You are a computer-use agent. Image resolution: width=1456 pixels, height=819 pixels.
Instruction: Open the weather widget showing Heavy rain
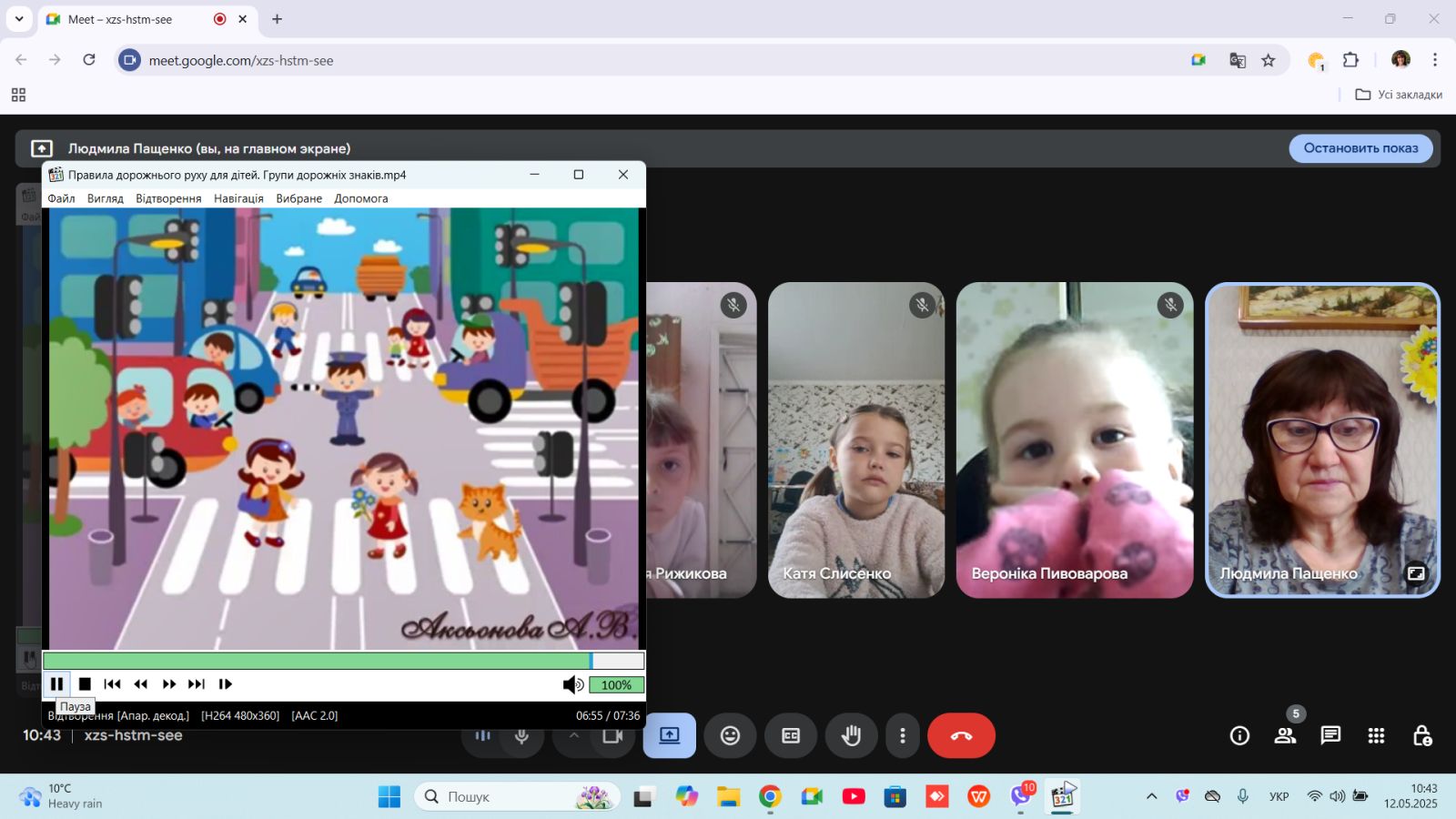click(x=61, y=796)
